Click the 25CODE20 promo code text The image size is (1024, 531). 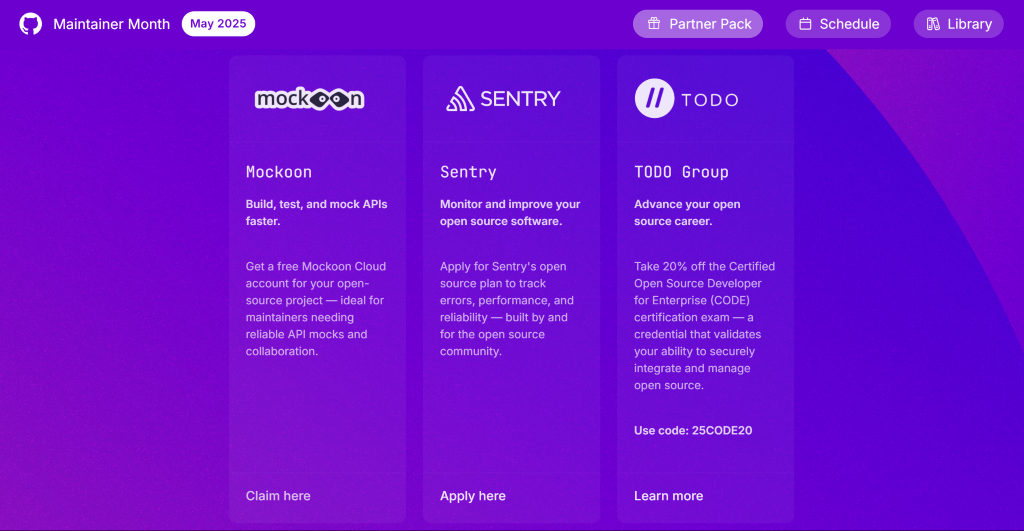[720, 431]
